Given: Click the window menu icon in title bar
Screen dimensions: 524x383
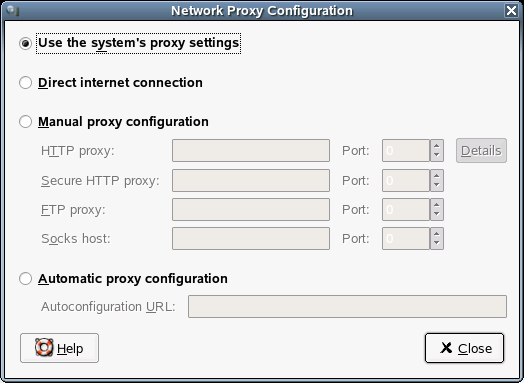Looking at the screenshot, I should [12, 11].
